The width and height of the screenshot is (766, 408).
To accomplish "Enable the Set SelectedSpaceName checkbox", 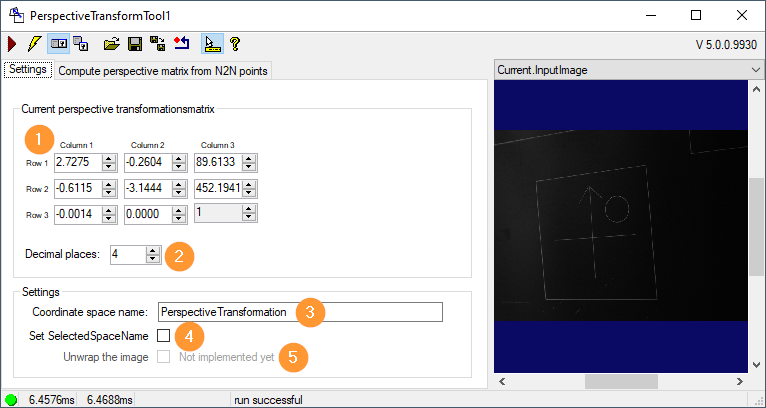I will coord(164,335).
